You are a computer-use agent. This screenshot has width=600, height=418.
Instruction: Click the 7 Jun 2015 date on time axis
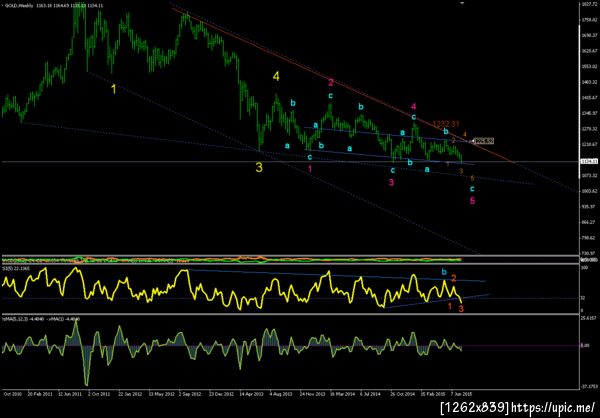point(461,394)
